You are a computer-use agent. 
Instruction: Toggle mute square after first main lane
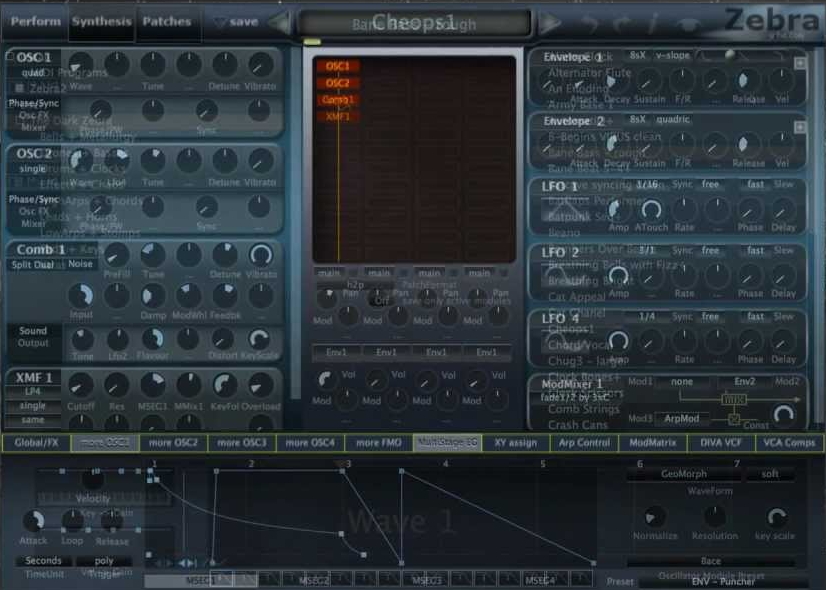(x=353, y=273)
